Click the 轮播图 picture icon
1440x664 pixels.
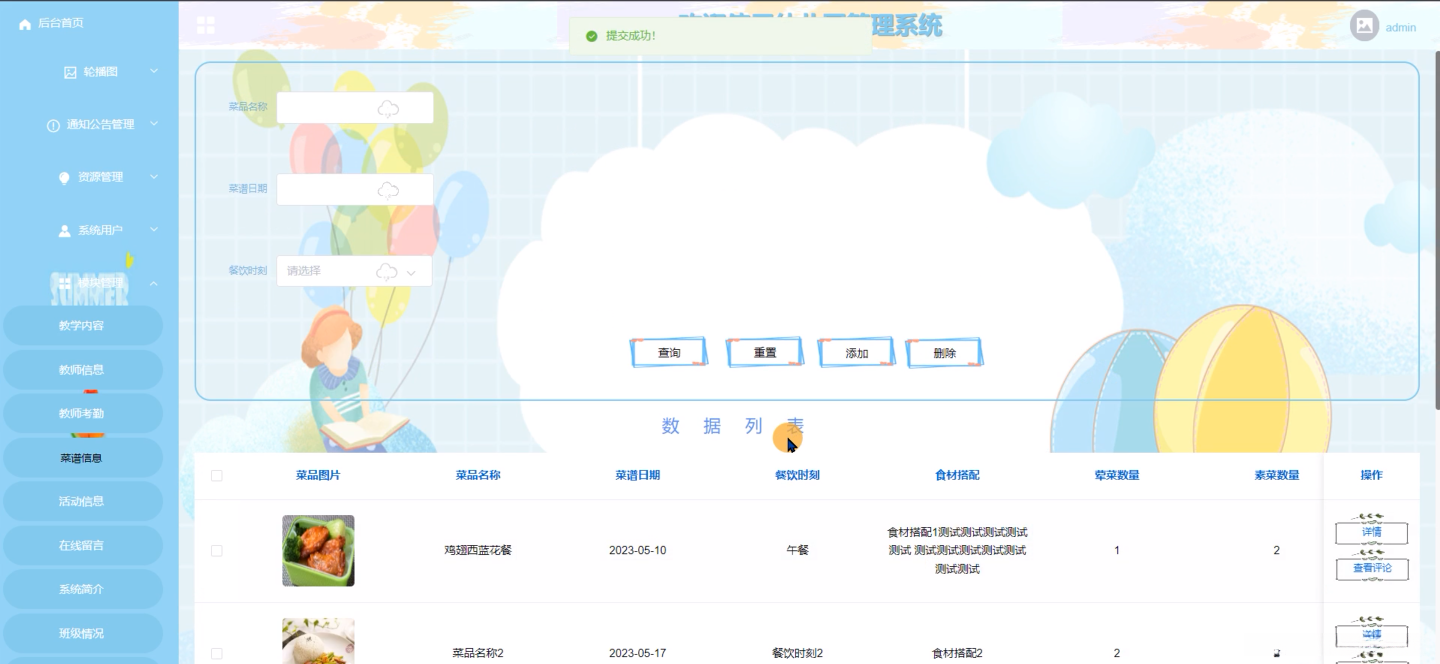(70, 72)
